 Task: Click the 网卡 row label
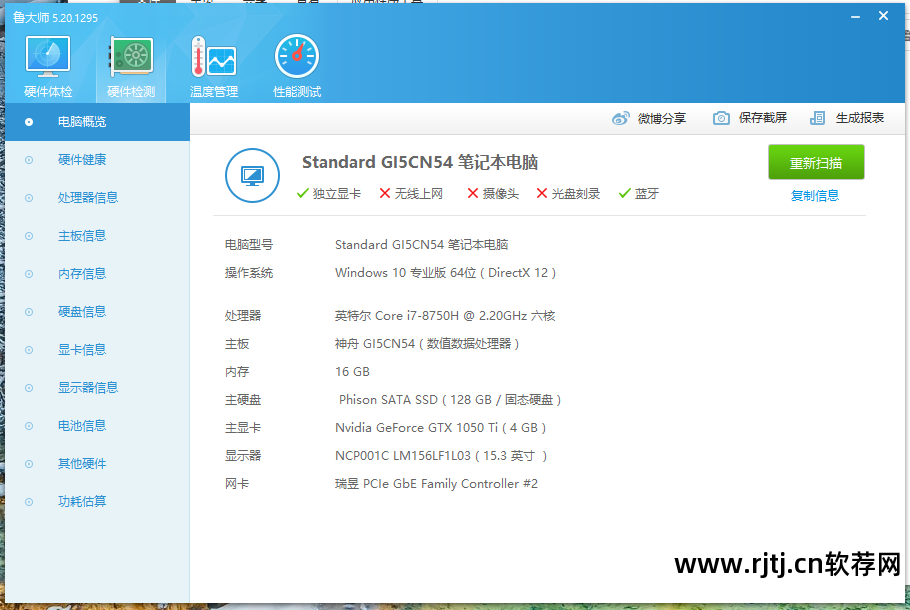[237, 483]
